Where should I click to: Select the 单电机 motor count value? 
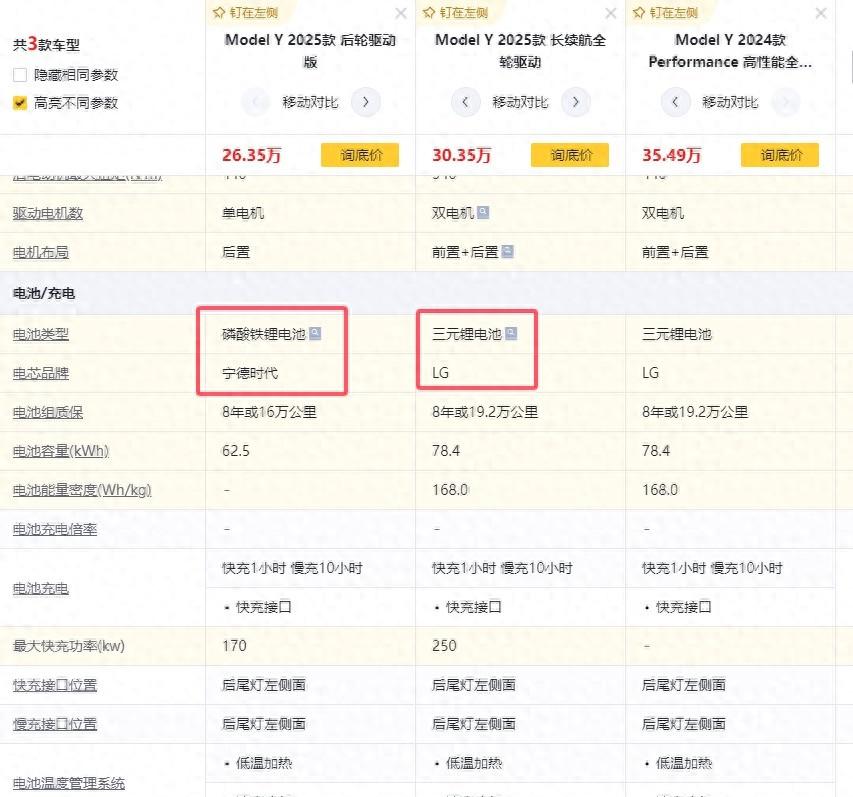pyautogui.click(x=243, y=213)
